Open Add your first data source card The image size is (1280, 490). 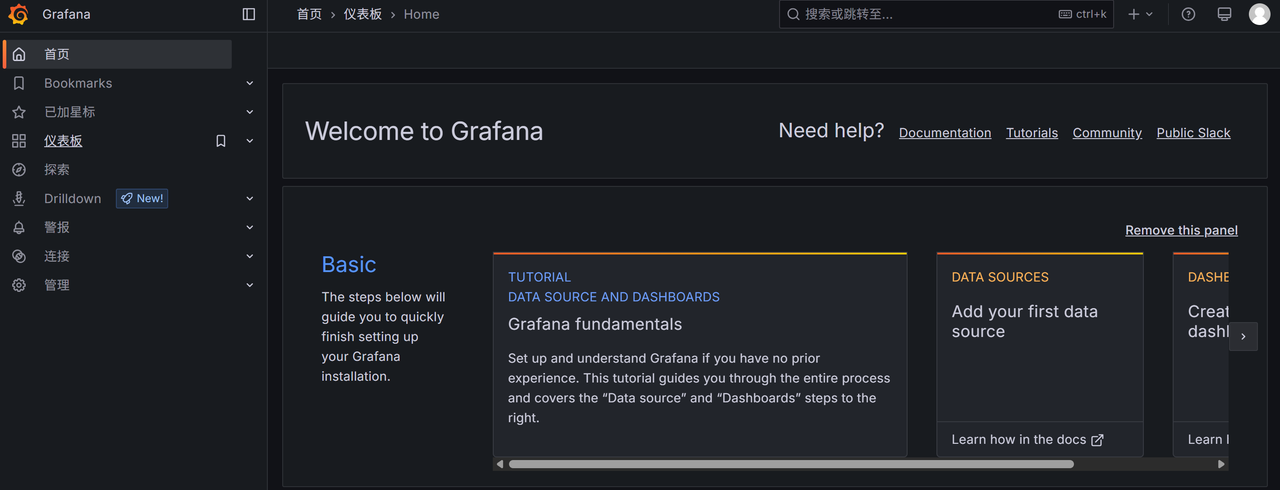click(x=1040, y=355)
